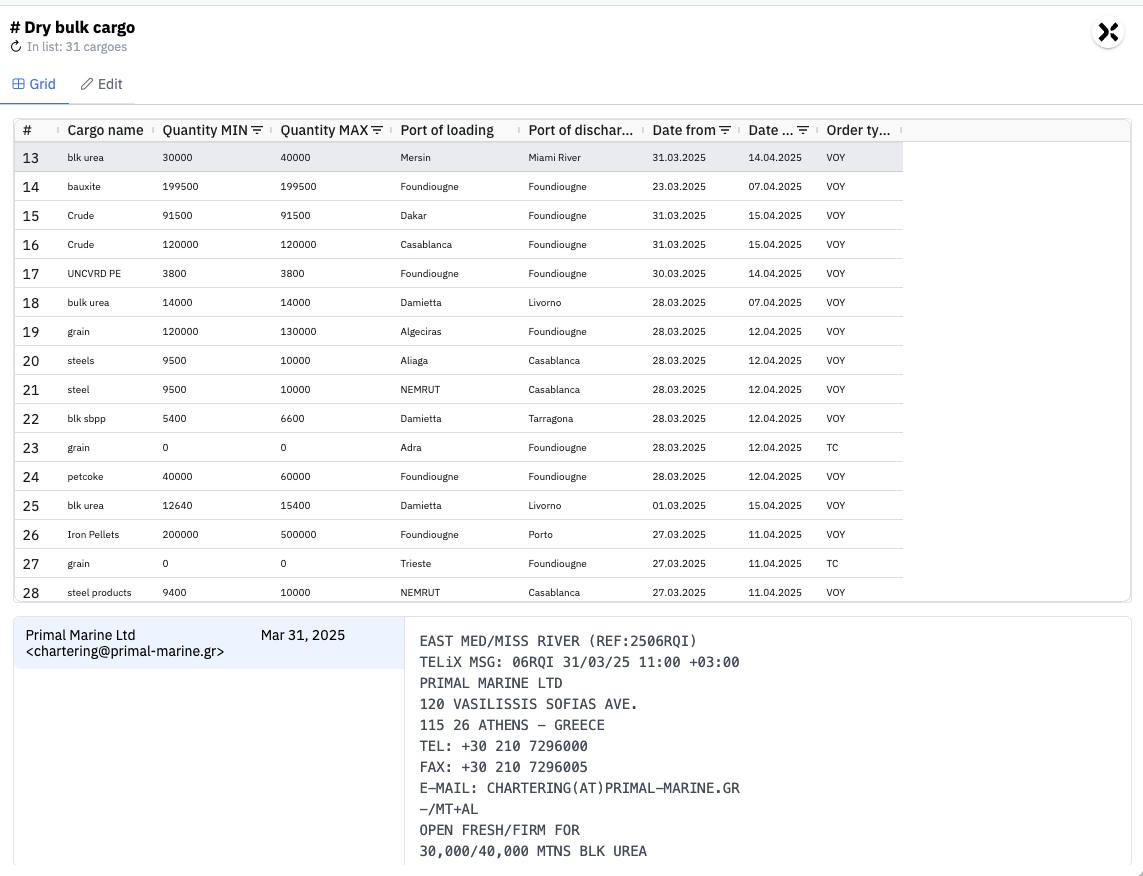The width and height of the screenshot is (1143, 876).
Task: Click date 01.03.2025 in row 25
Action: coord(679,506)
